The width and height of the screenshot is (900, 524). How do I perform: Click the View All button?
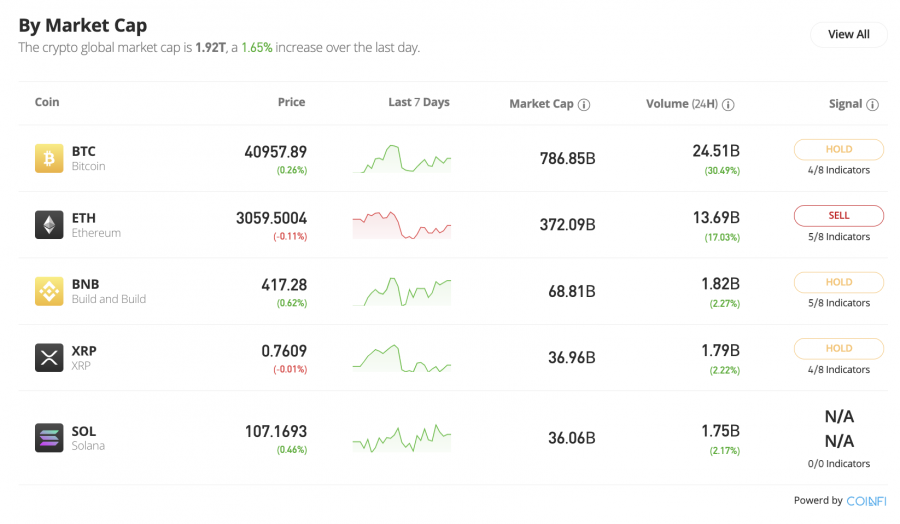click(x=848, y=34)
